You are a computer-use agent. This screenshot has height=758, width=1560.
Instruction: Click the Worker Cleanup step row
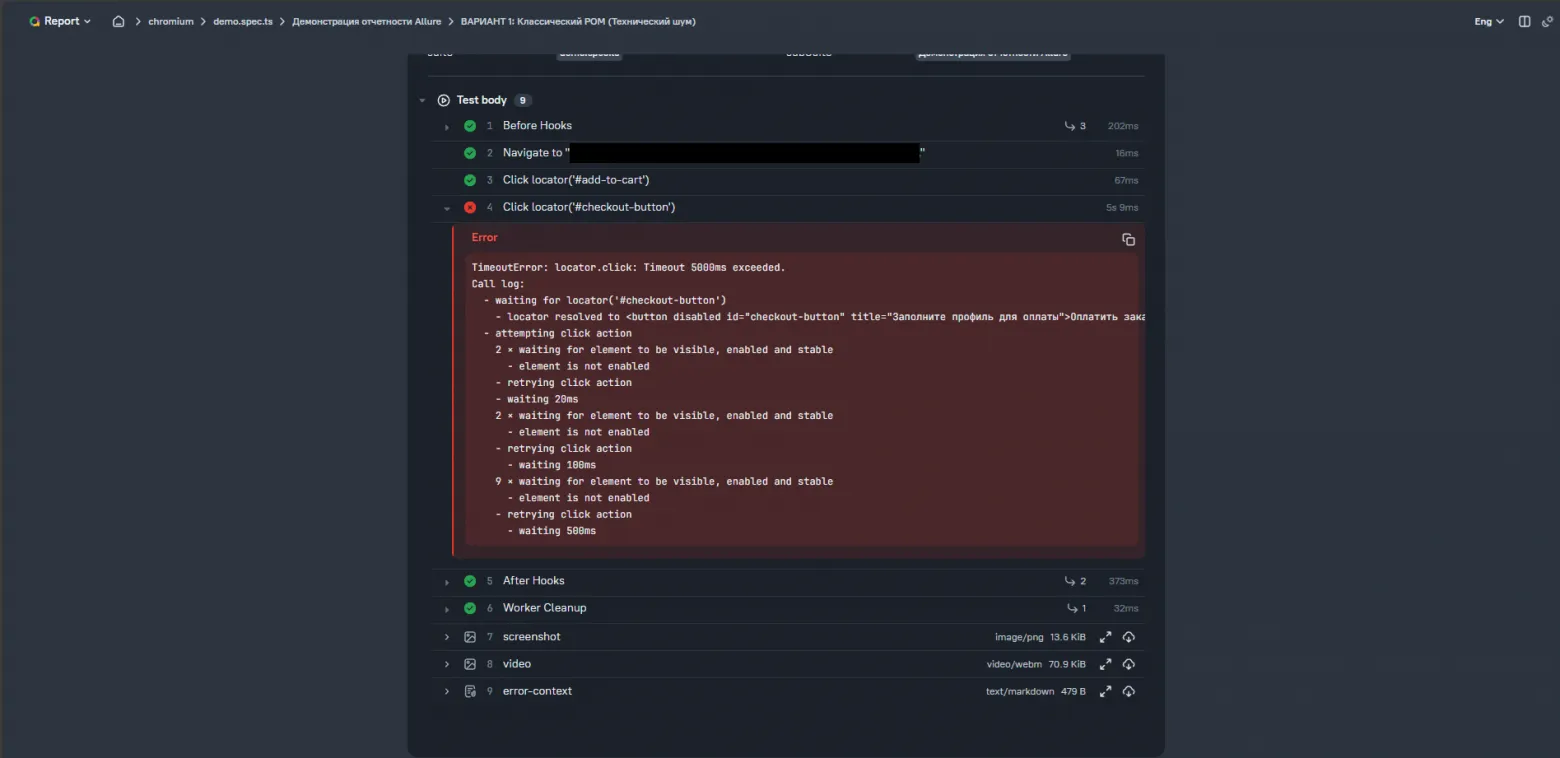544,607
